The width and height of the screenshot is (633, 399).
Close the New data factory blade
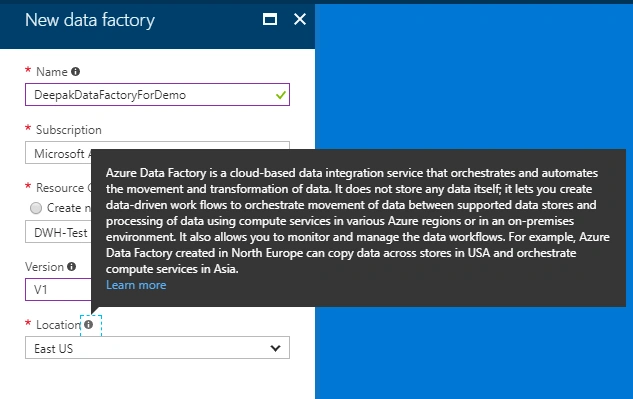click(x=300, y=19)
